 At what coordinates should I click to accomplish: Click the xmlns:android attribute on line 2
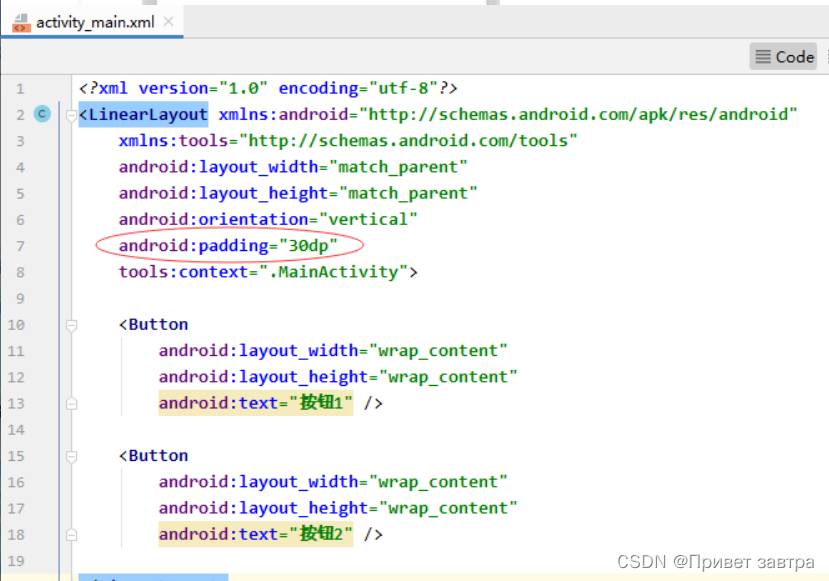click(508, 114)
